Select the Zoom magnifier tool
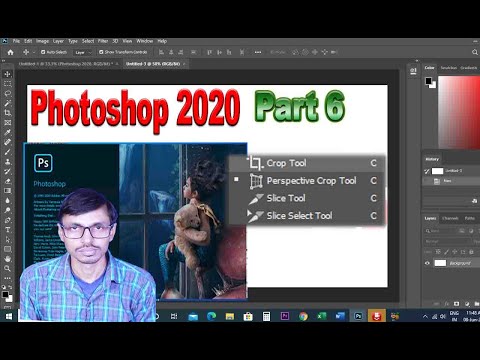Viewport: 480px width, 360px height. [x=7, y=268]
